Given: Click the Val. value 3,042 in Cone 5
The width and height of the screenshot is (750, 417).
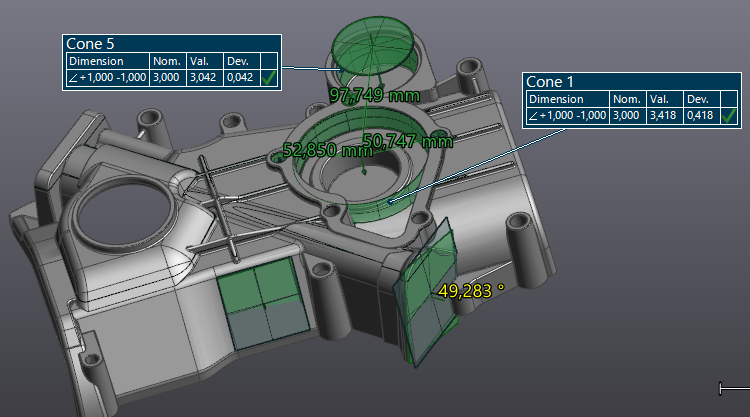Looking at the screenshot, I should tap(201, 77).
